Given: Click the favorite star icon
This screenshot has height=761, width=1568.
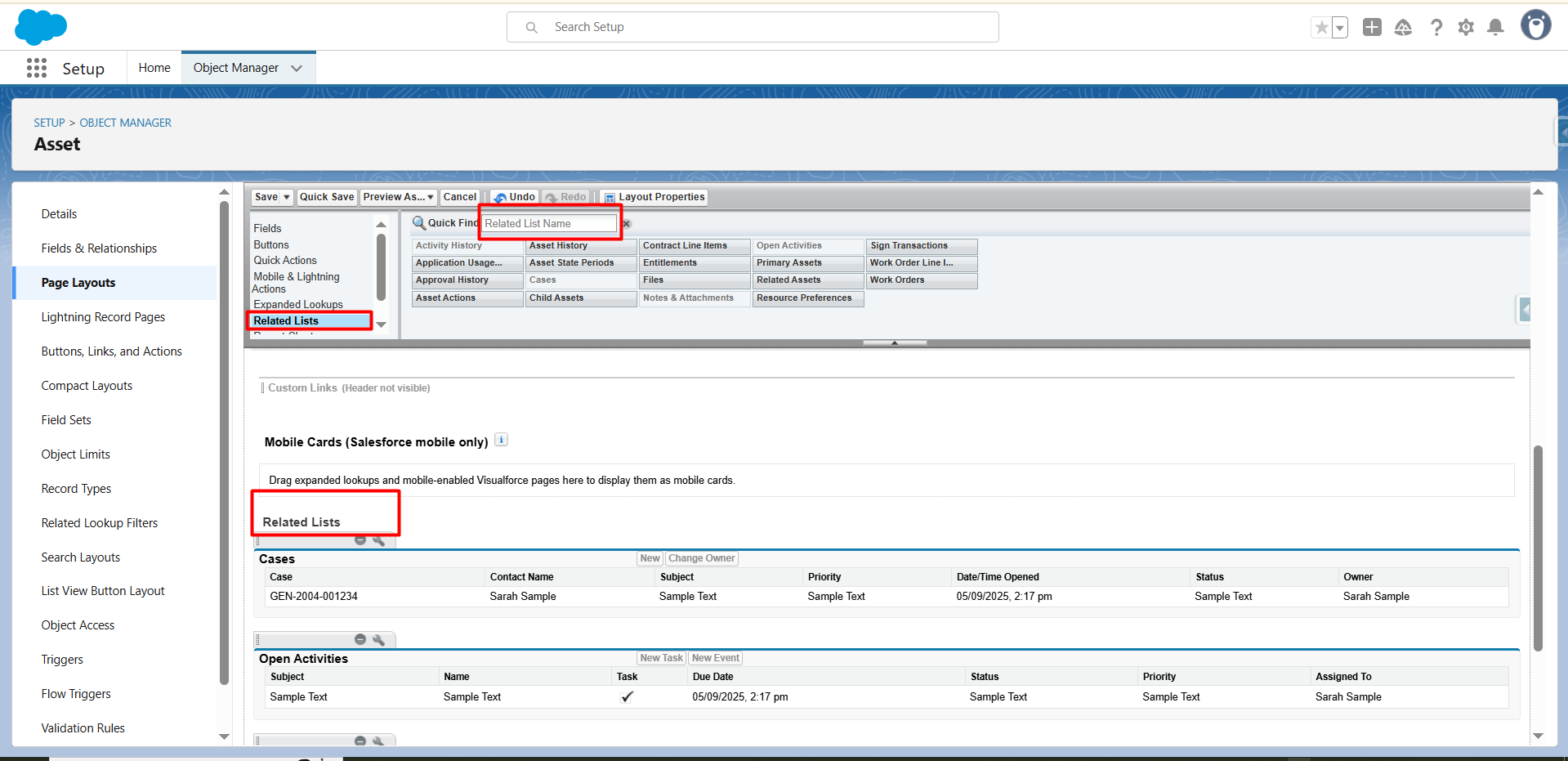Looking at the screenshot, I should click(x=1321, y=28).
